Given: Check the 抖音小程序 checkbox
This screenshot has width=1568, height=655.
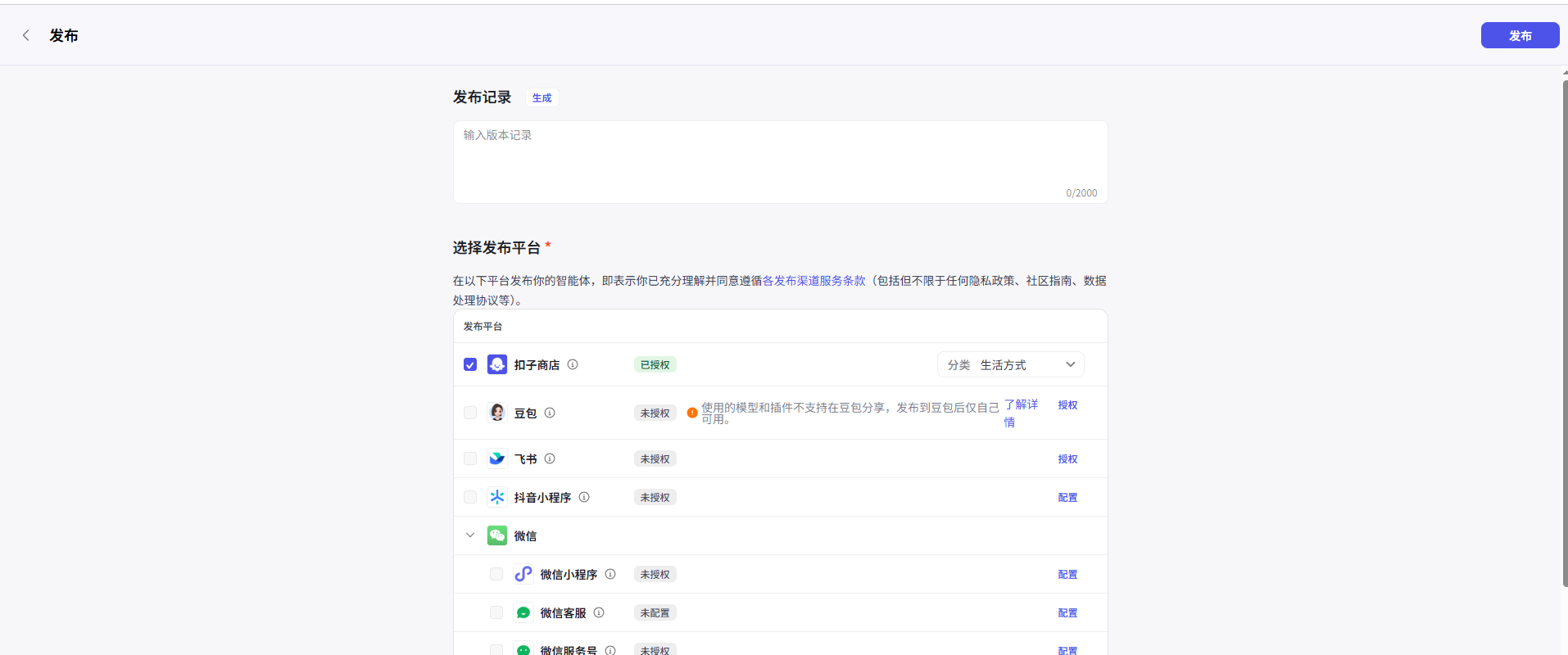Looking at the screenshot, I should click(x=470, y=497).
